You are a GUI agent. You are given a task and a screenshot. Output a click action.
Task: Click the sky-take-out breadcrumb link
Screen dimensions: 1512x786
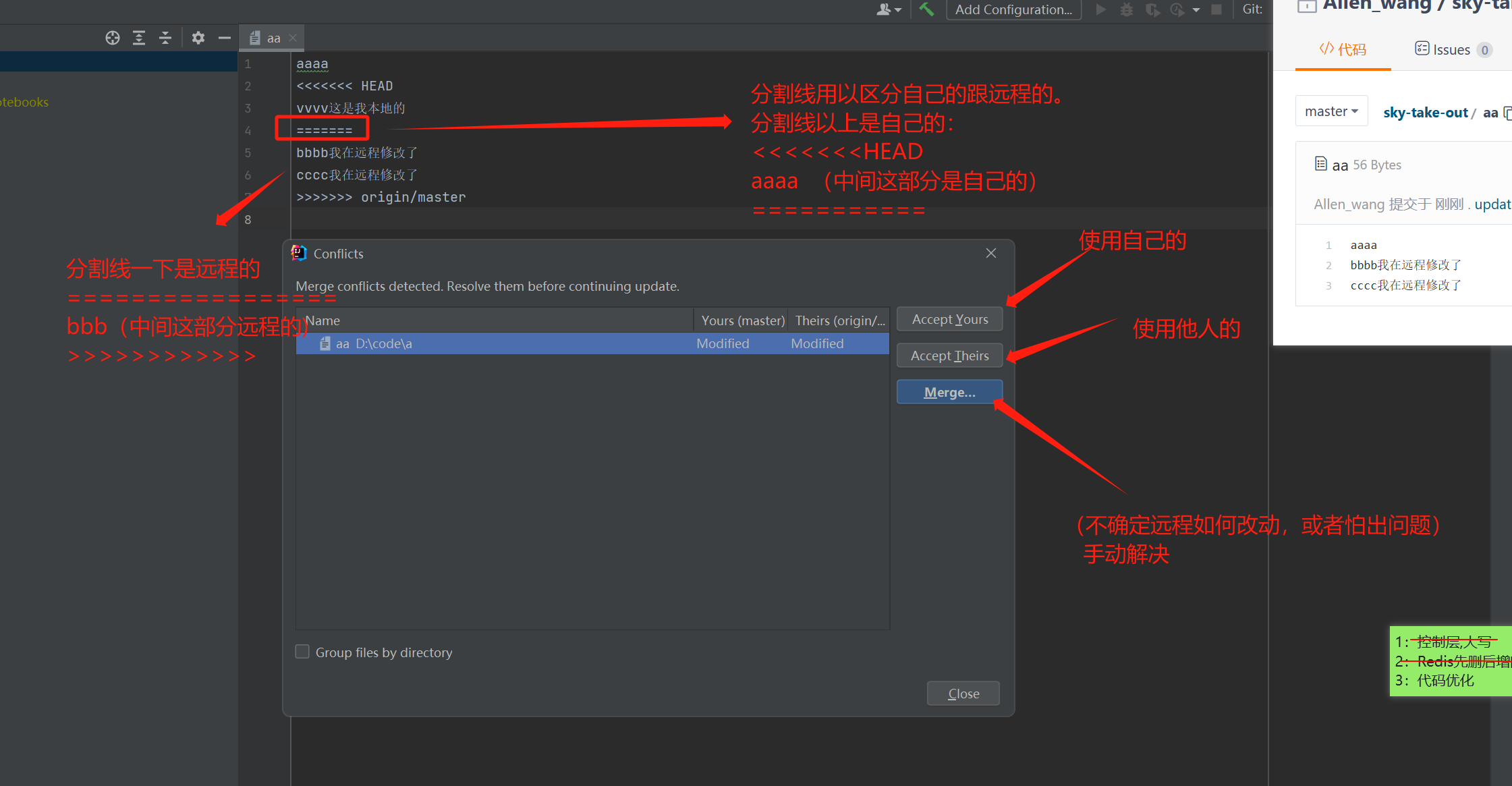coord(1425,113)
